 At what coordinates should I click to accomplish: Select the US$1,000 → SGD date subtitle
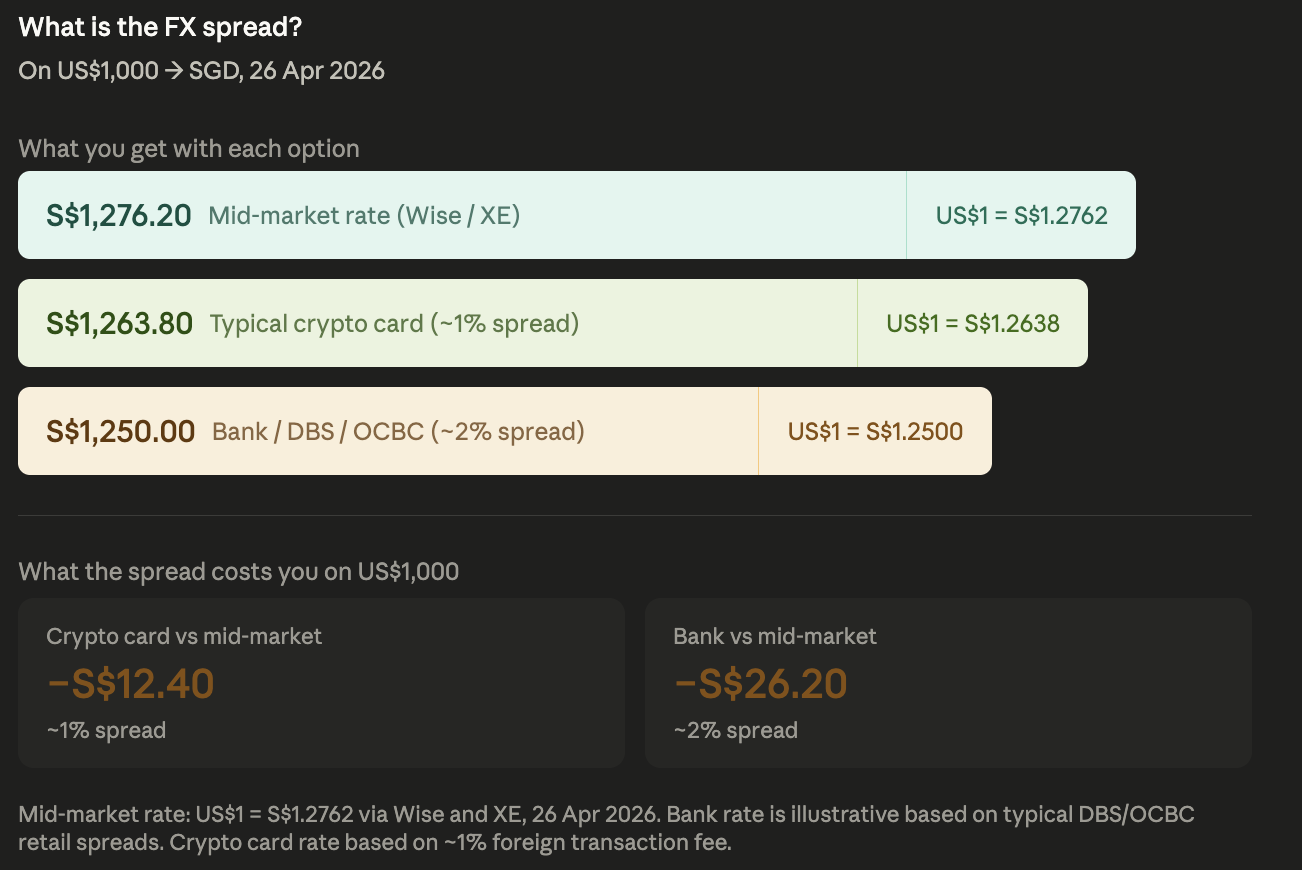201,71
